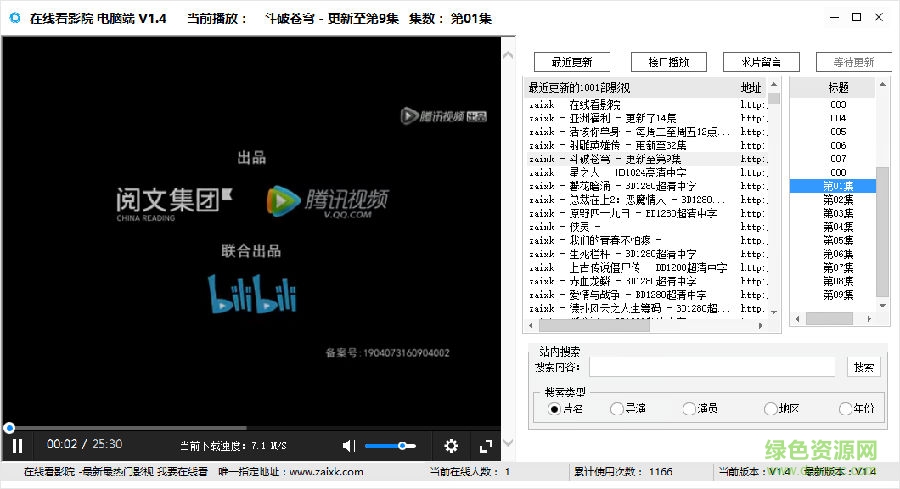Viewport: 900px width, 489px height.
Task: Pause the video playback
Action: tap(17, 445)
